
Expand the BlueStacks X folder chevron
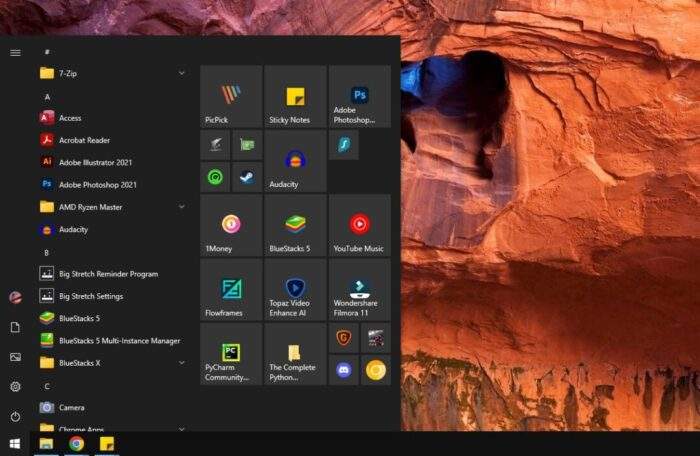182,363
